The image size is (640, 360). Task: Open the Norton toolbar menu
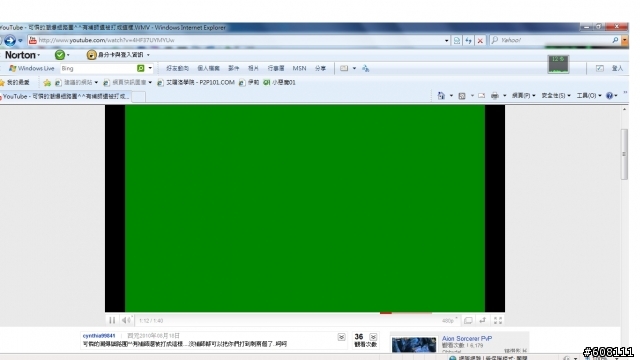[x=22, y=55]
